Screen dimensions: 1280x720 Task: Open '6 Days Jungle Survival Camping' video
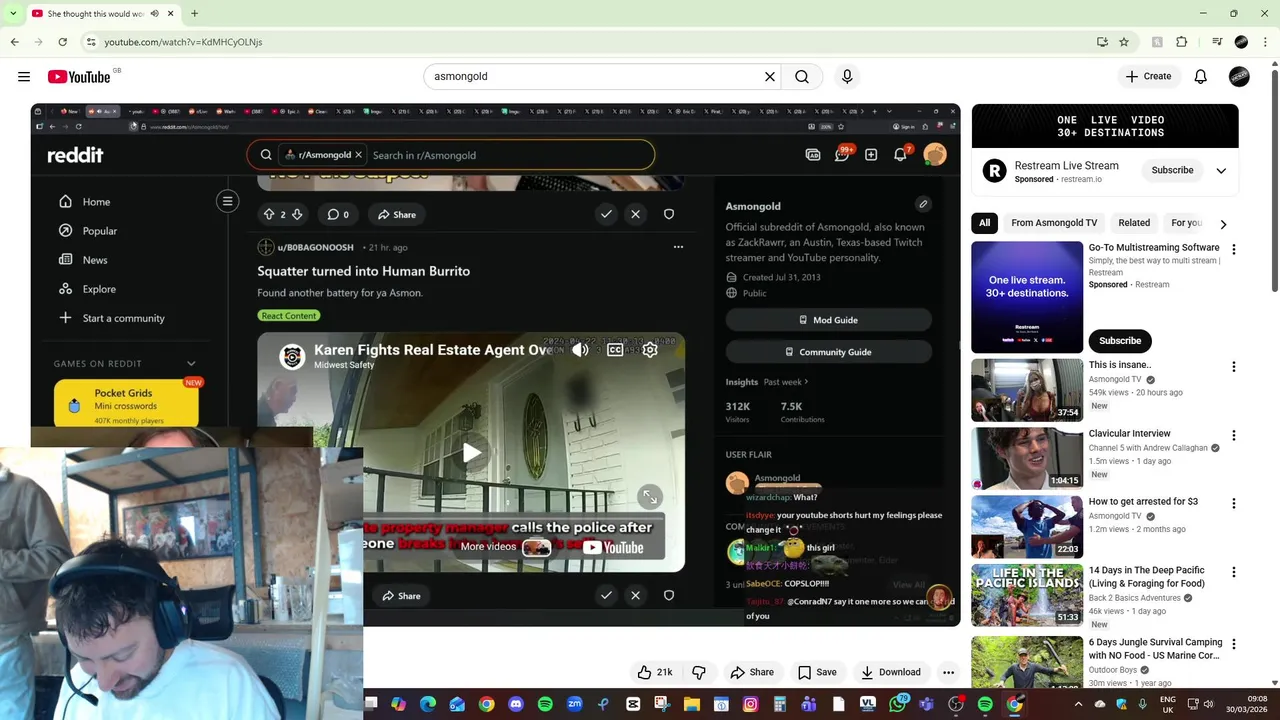tap(1154, 649)
